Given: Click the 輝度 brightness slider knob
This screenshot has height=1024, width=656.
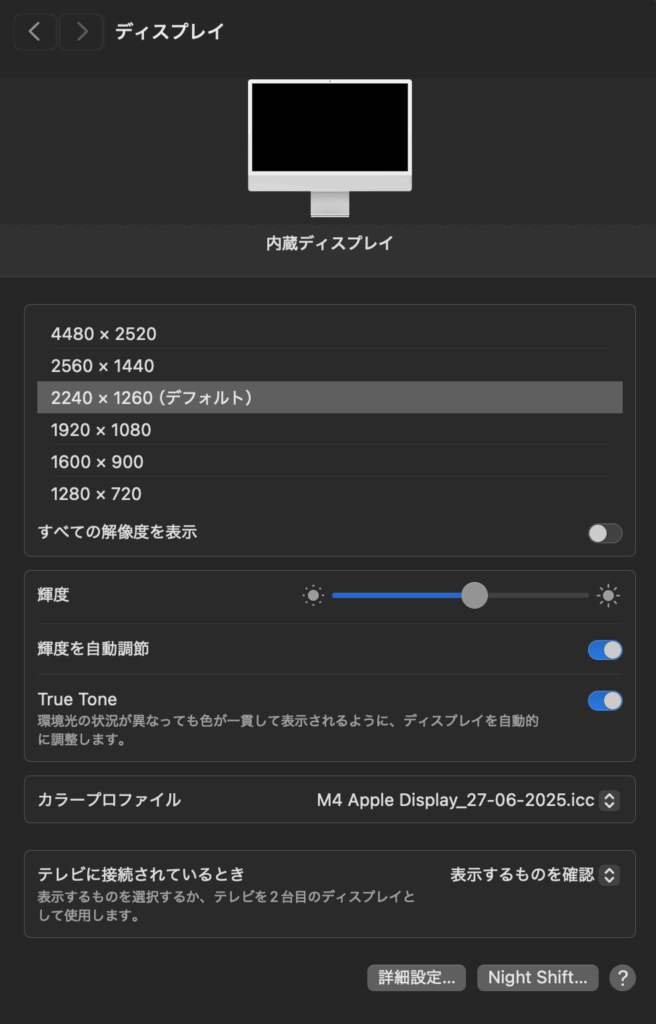Looking at the screenshot, I should 474,596.
